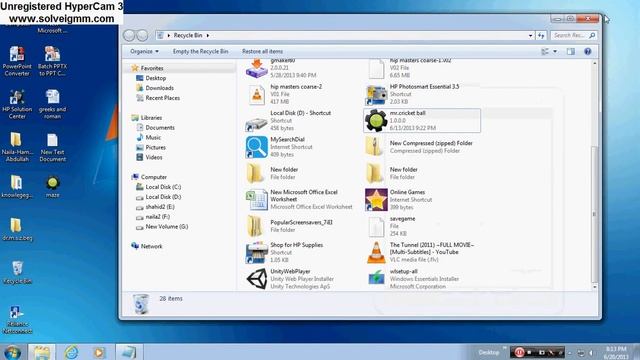Open Desktop under Favorites
This screenshot has height=360, width=640.
pyautogui.click(x=156, y=78)
